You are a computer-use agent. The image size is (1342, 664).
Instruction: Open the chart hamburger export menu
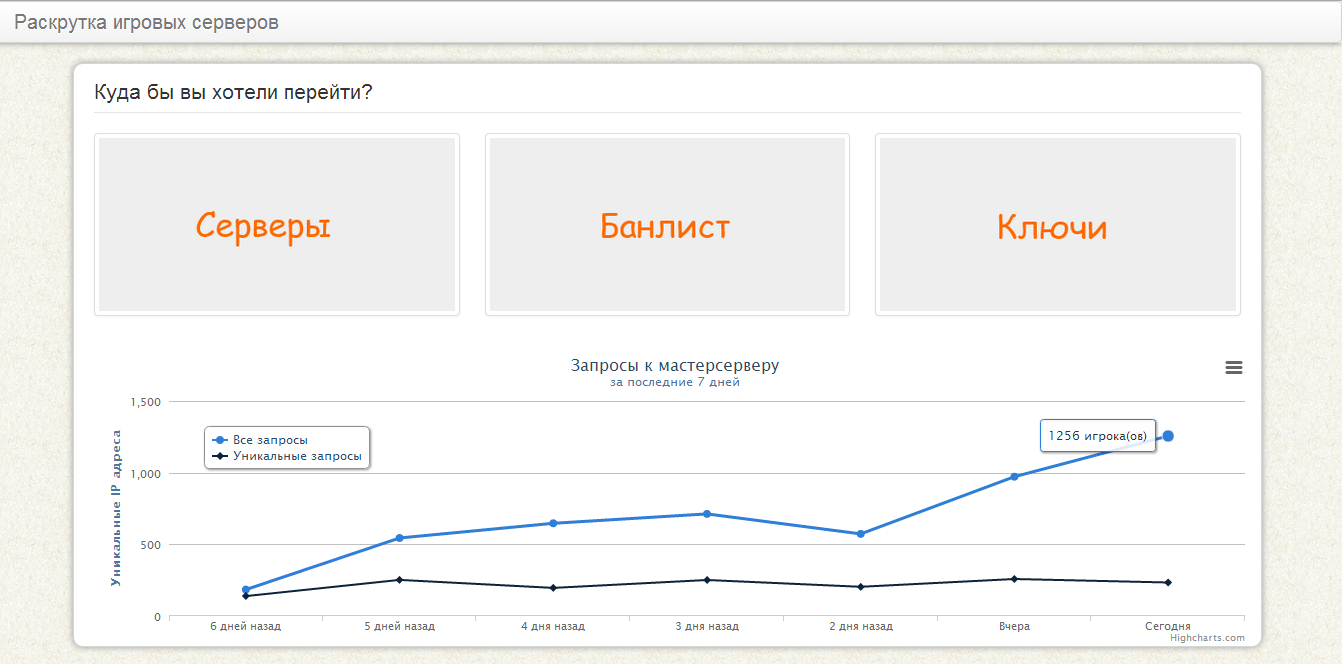point(1234,368)
